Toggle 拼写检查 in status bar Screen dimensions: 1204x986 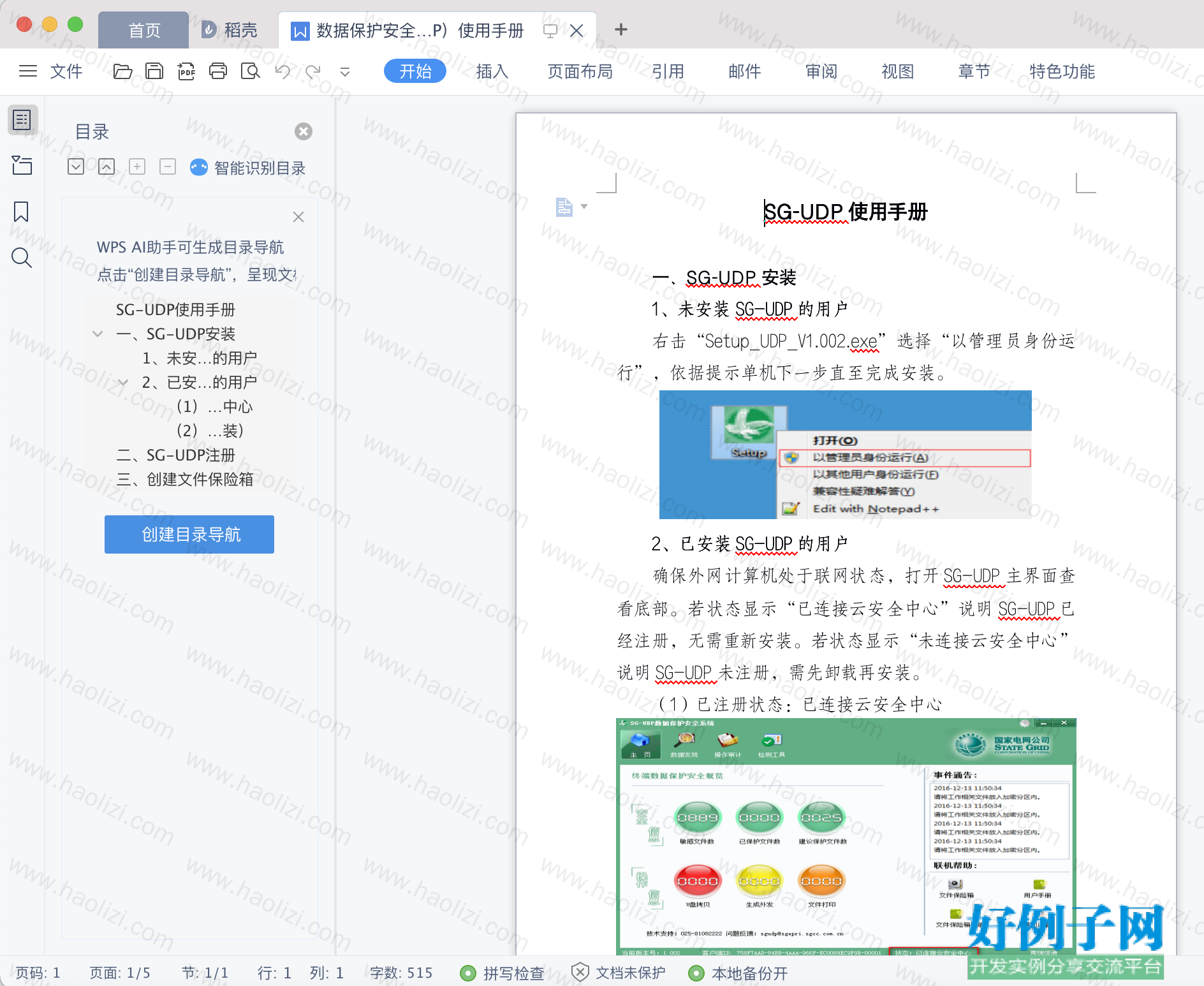[x=503, y=973]
